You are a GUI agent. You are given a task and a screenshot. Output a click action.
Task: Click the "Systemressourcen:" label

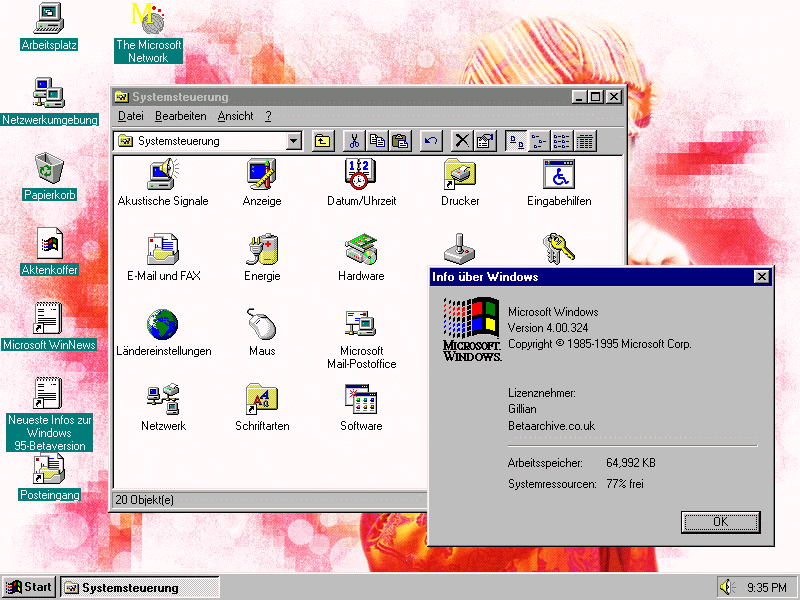pyautogui.click(x=552, y=484)
